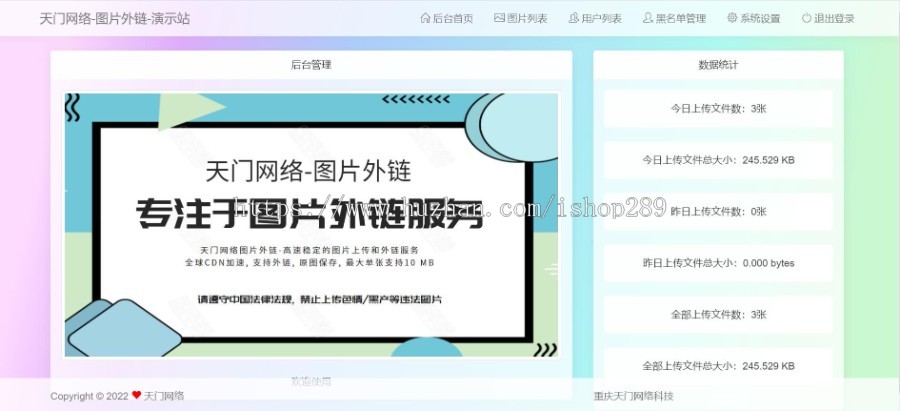Click the red heart icon in the footer

tap(136, 395)
